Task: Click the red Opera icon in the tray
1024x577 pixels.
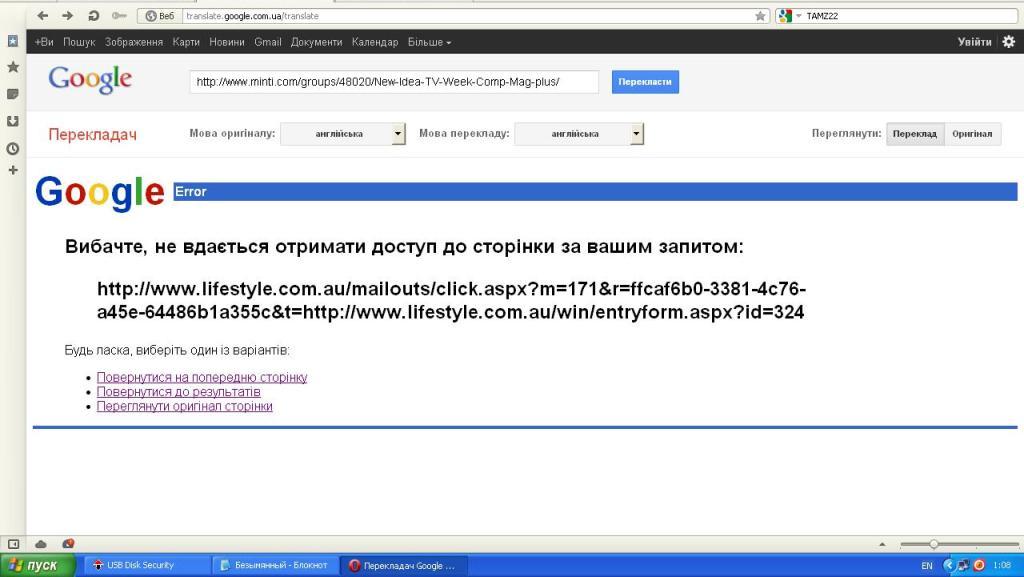Action: point(979,565)
